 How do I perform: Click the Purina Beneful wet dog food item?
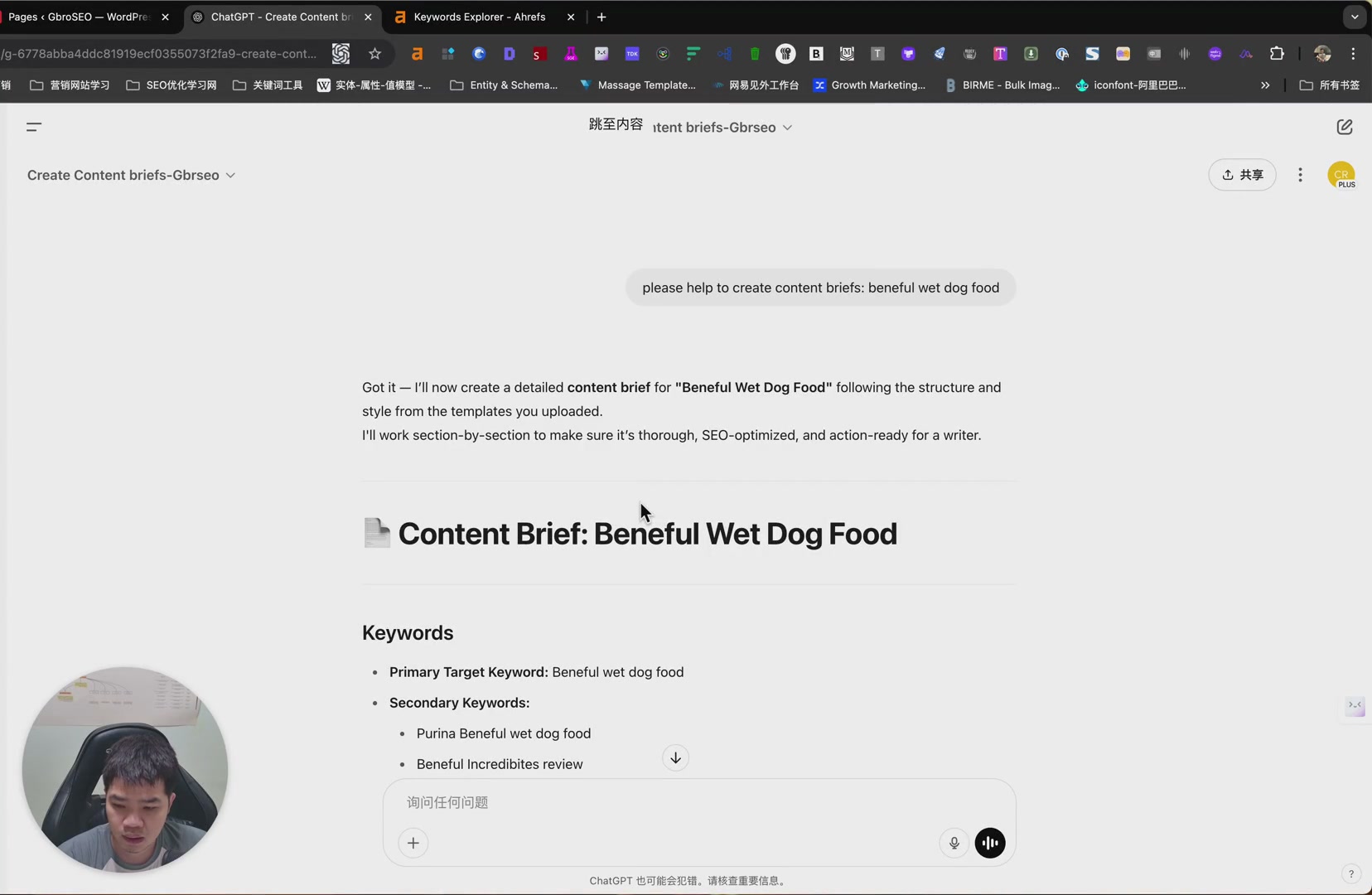pyautogui.click(x=504, y=733)
